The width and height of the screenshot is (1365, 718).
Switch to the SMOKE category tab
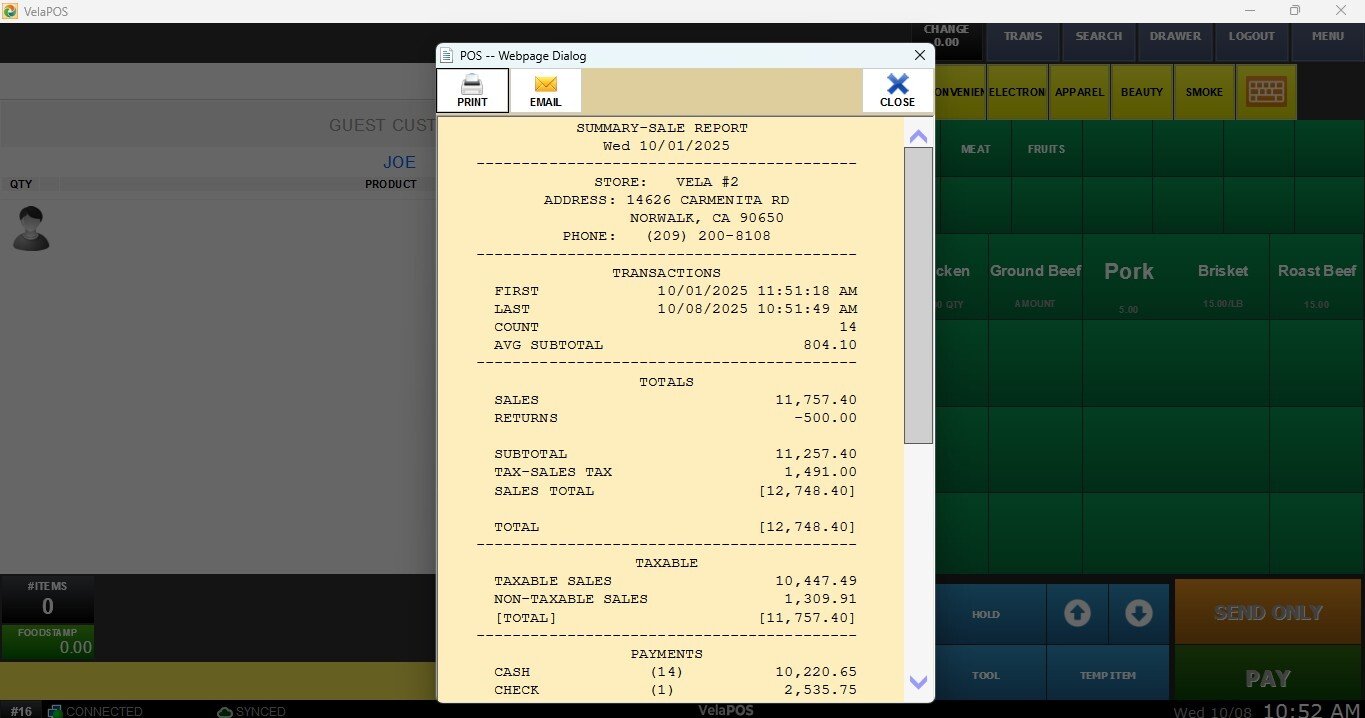tap(1204, 92)
